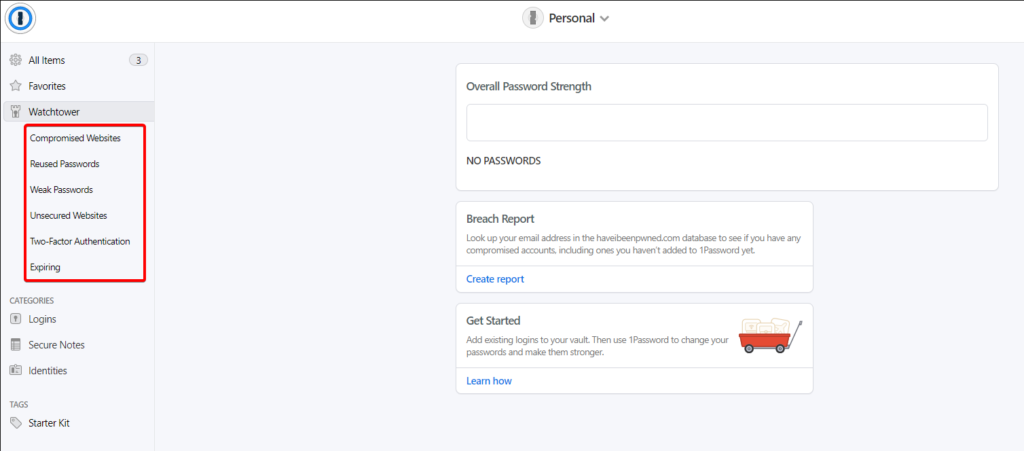Click the Identities card icon
This screenshot has width=1024, height=451.
(x=15, y=371)
